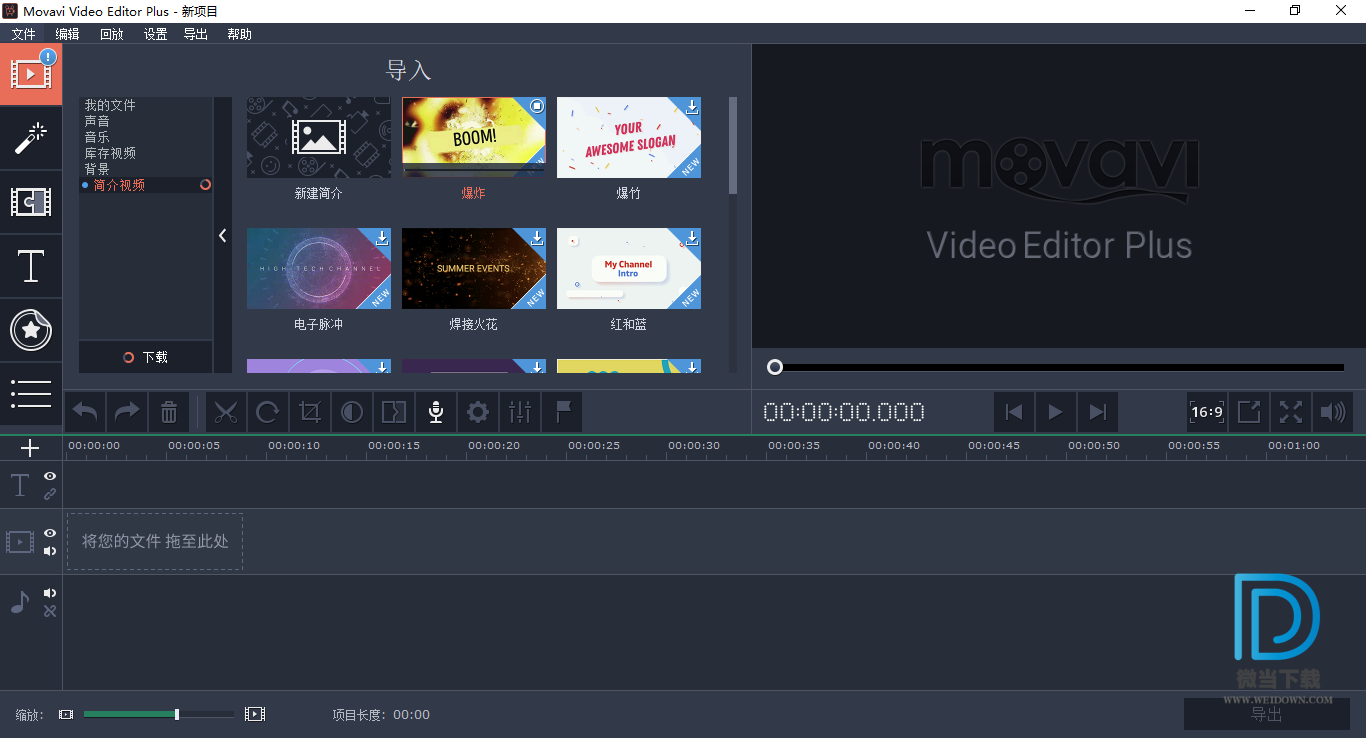Viewport: 1366px width, 738px height.
Task: Open the Transitions tab in sidebar
Action: [x=31, y=202]
